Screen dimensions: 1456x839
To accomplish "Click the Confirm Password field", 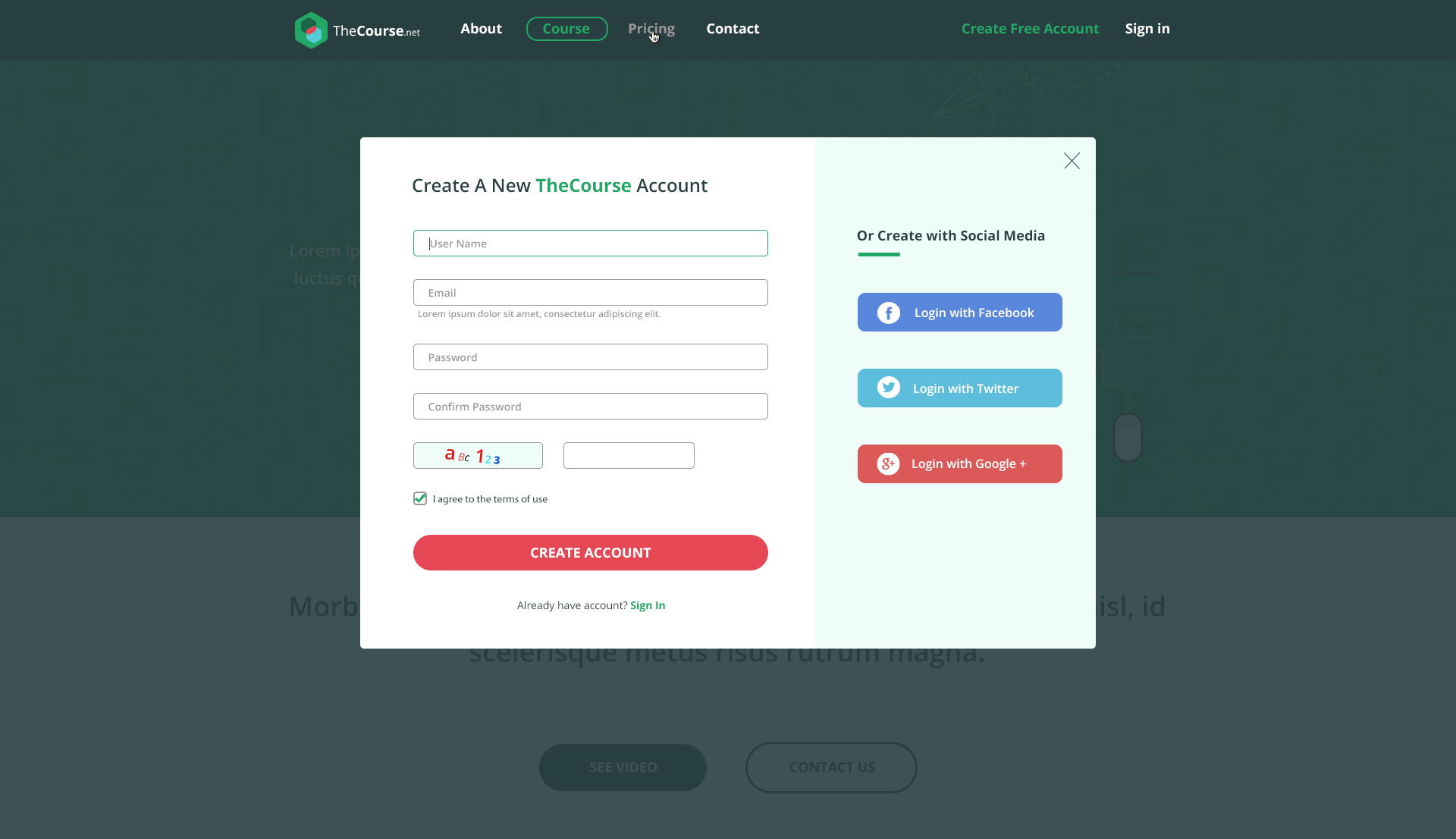I will point(591,407).
